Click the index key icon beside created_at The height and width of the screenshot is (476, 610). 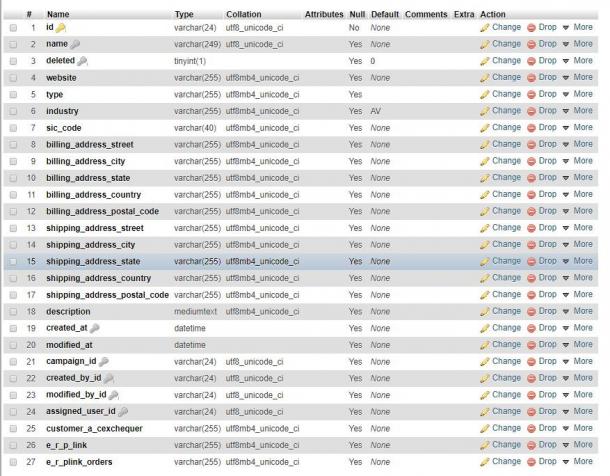(95, 328)
